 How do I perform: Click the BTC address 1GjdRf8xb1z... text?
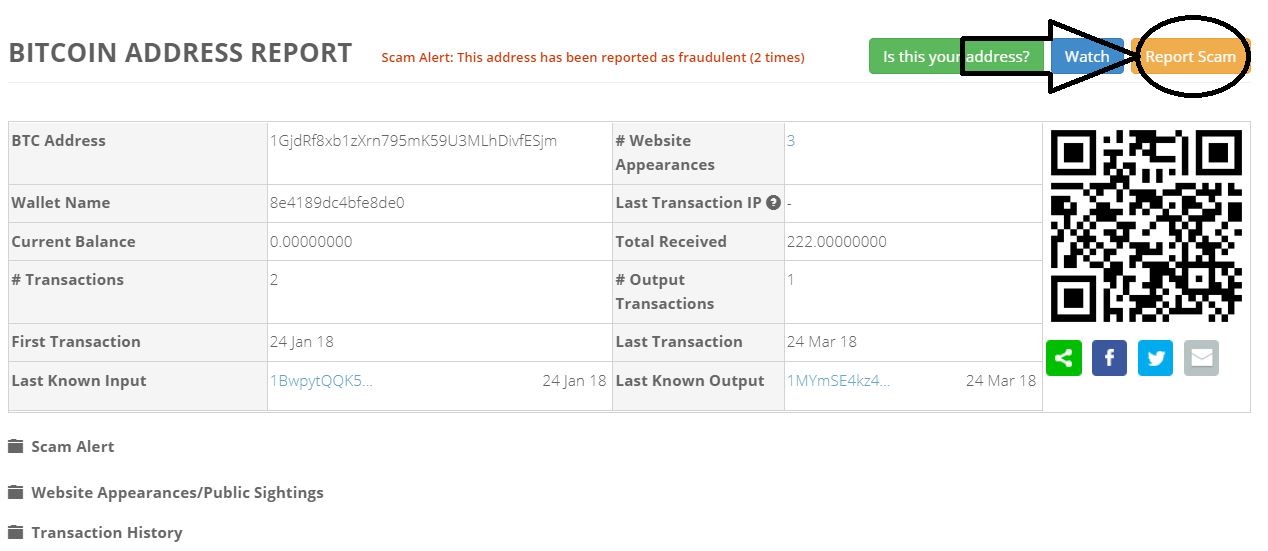413,141
